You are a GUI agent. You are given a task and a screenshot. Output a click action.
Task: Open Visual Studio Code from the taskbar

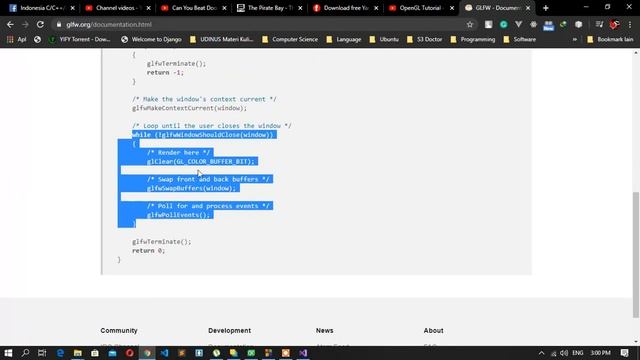164,353
